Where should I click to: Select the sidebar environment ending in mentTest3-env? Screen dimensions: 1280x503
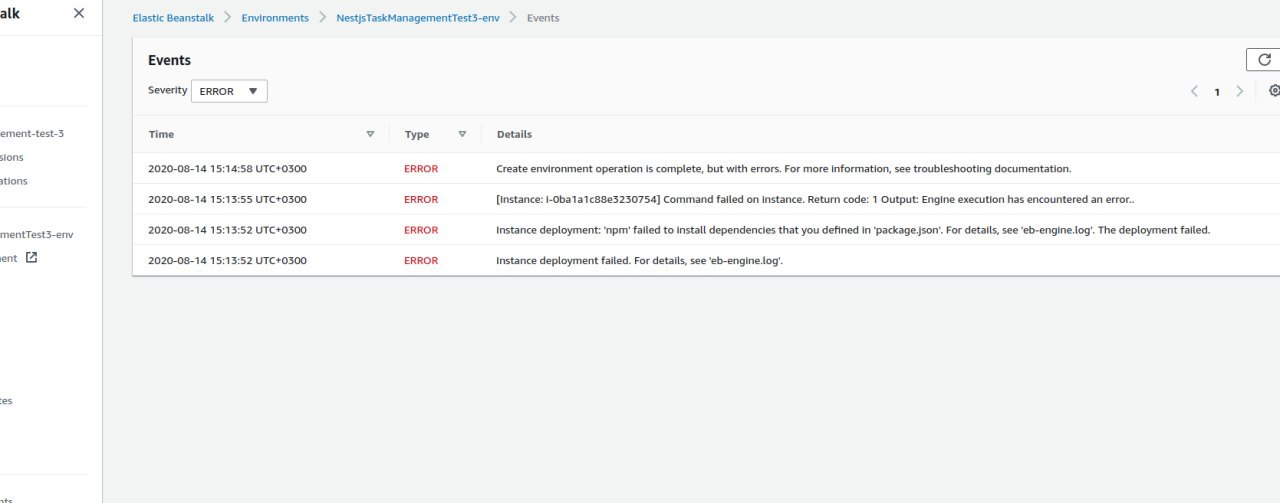pyautogui.click(x=37, y=234)
